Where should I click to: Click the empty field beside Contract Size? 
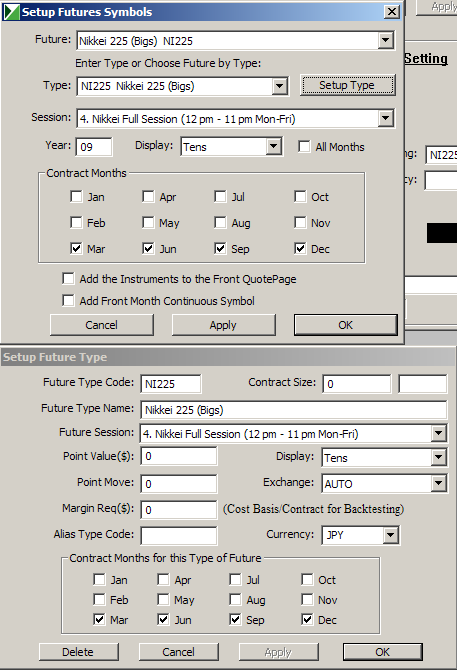423,384
